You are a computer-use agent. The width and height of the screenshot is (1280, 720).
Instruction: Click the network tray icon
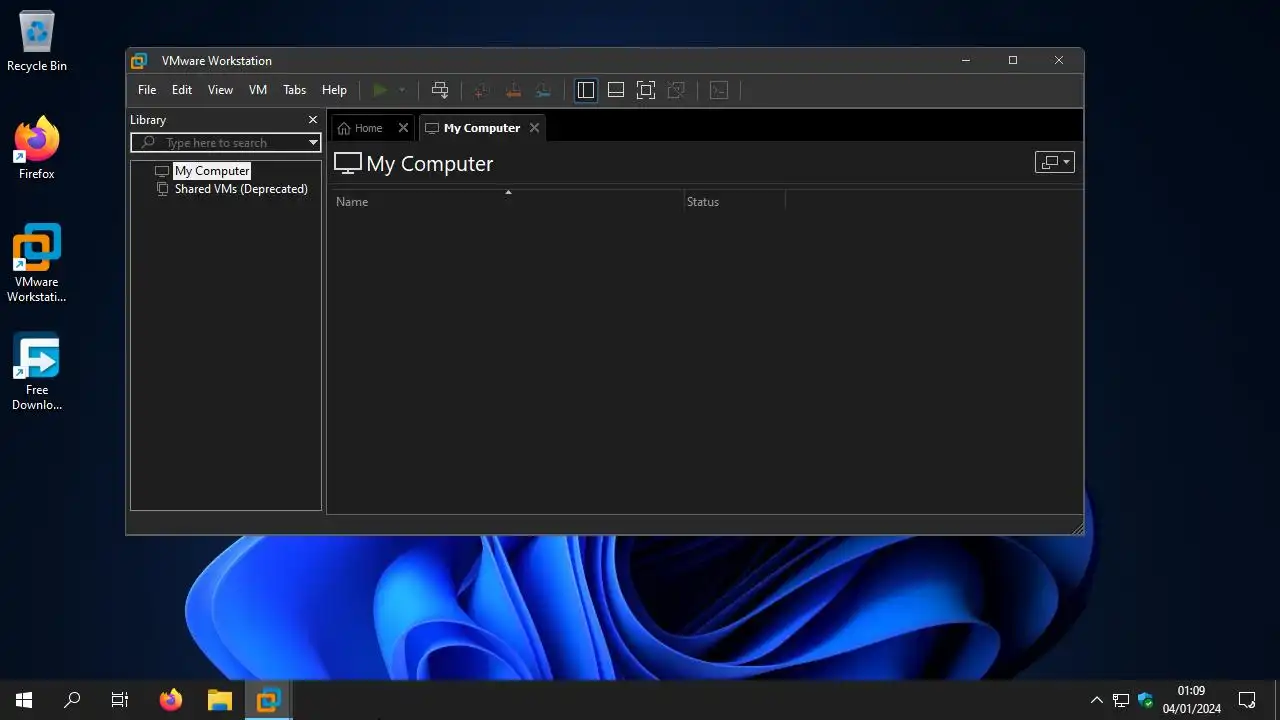pyautogui.click(x=1121, y=700)
